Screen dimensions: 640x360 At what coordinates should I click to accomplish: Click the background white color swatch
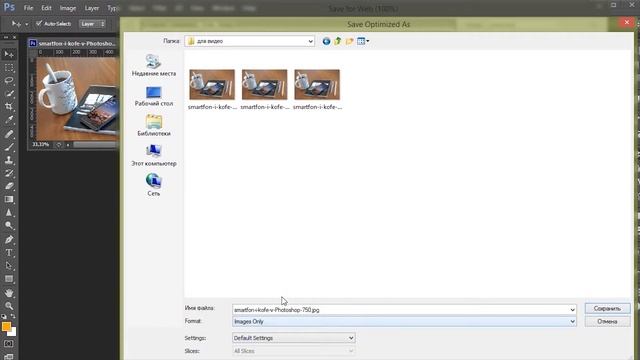[13, 333]
